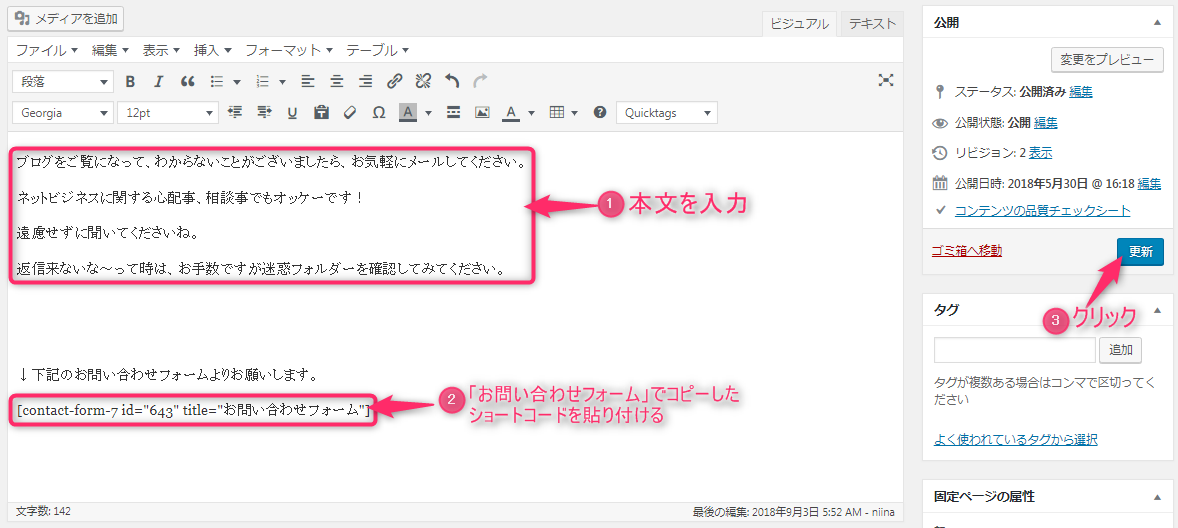Open text color picker arrow
Image resolution: width=1178 pixels, height=528 pixels.
(532, 113)
